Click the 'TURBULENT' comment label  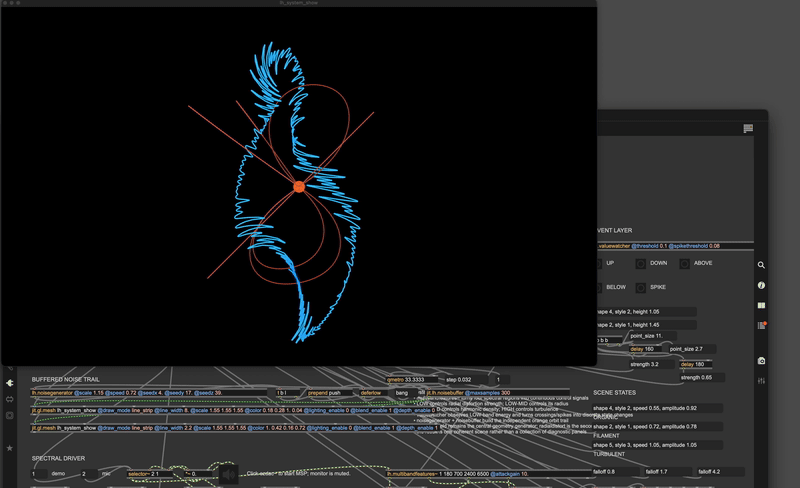point(609,454)
